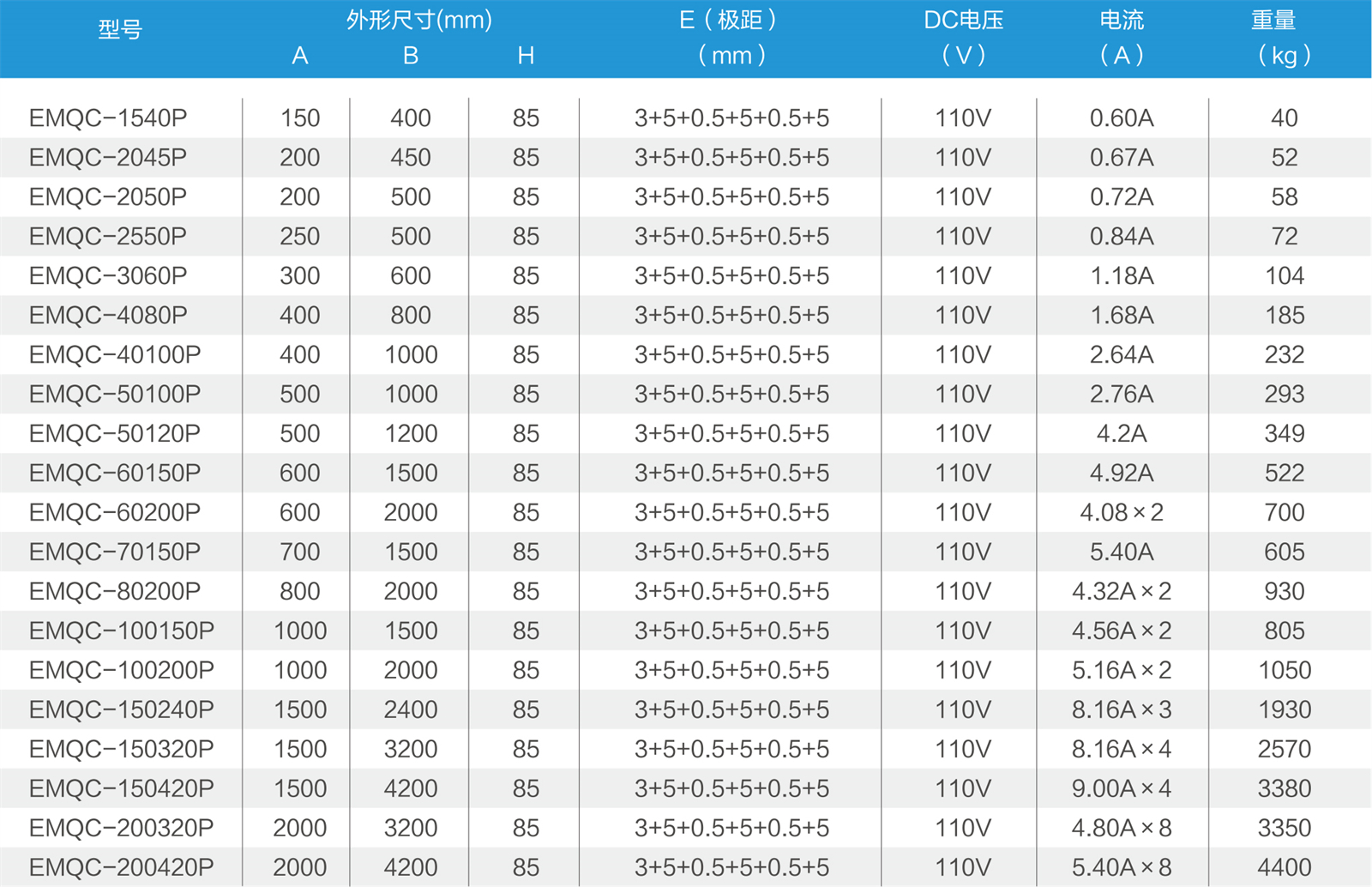1372x887 pixels.
Task: Click the 型号 column header
Action: 120,30
